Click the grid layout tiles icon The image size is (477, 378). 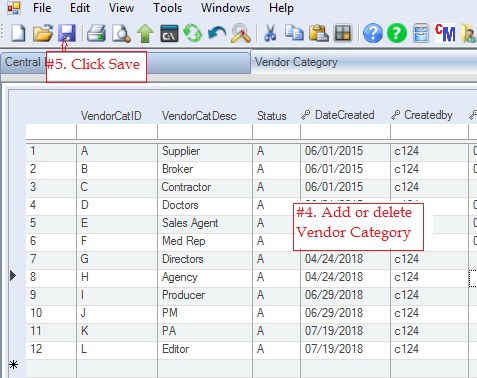[x=343, y=33]
